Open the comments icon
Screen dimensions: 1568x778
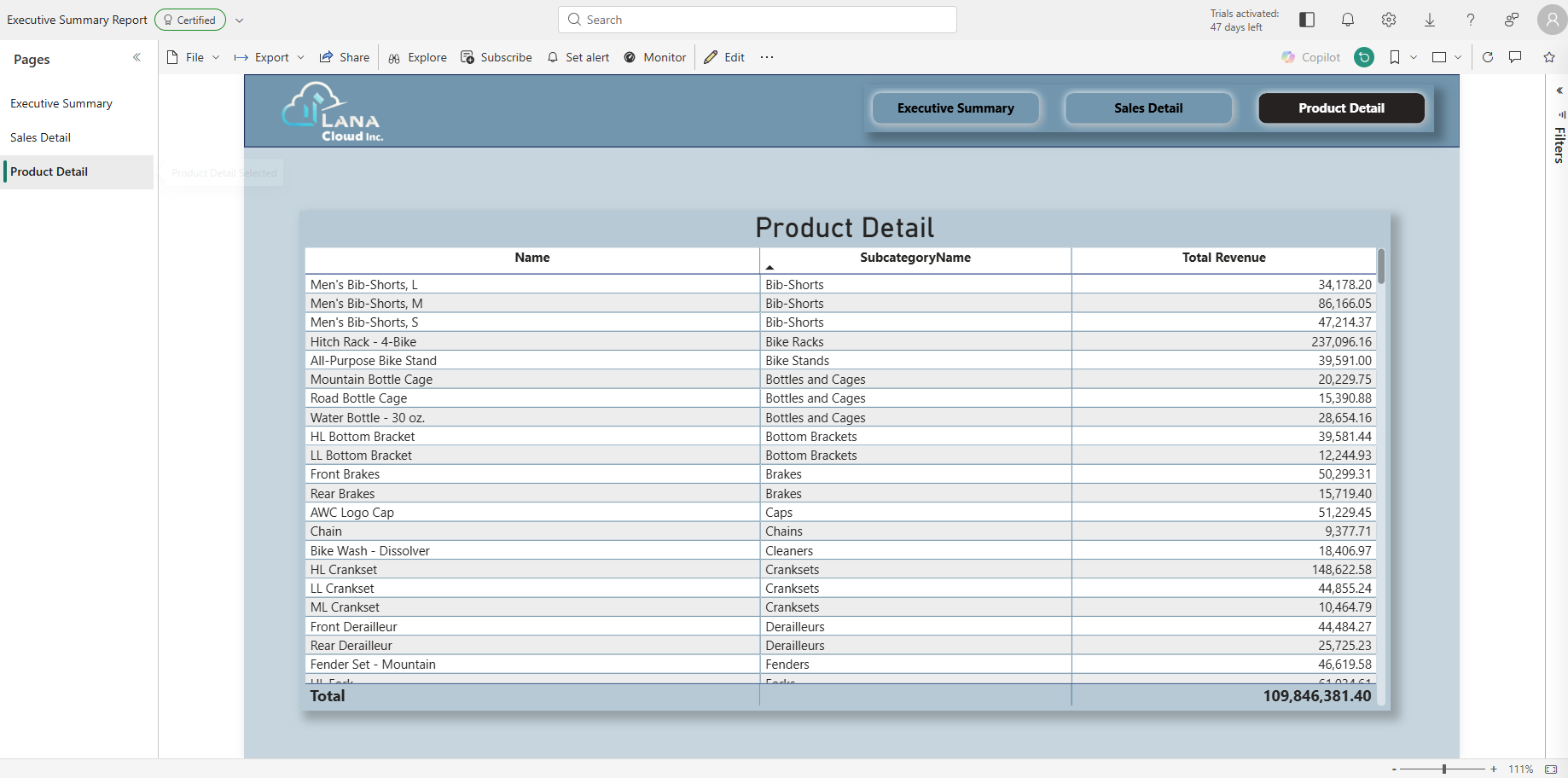(1515, 57)
